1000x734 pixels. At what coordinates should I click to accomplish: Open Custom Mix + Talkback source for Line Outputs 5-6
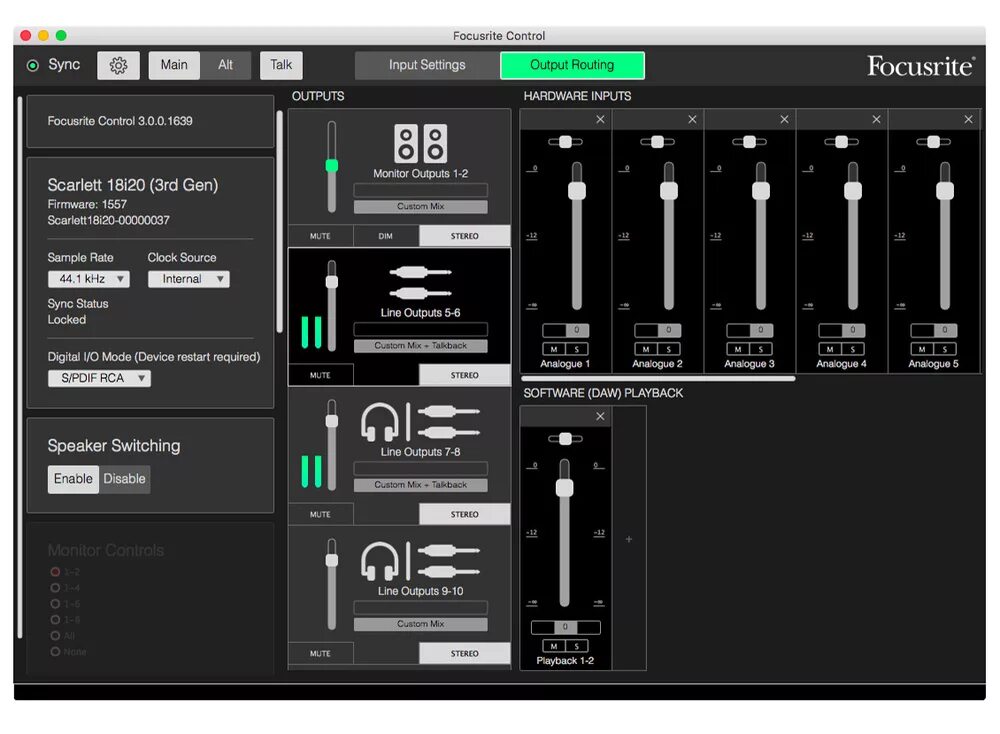[420, 346]
